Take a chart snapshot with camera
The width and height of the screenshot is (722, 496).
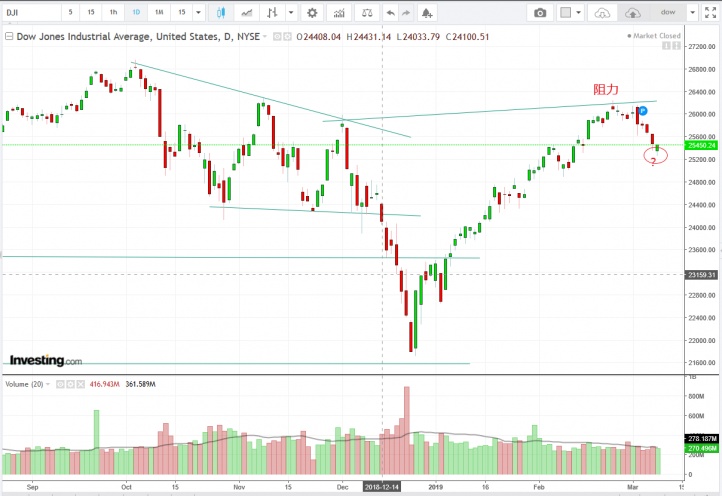540,13
